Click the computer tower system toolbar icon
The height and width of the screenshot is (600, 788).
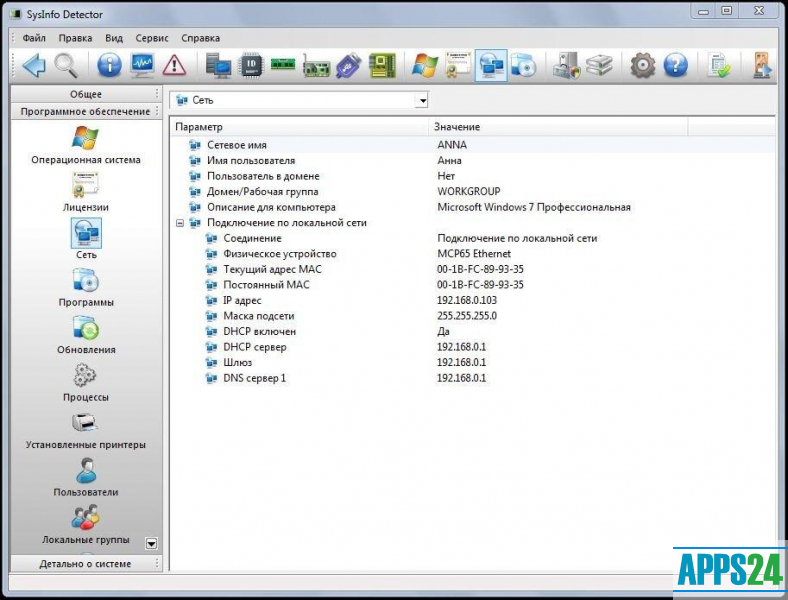pyautogui.click(x=218, y=65)
